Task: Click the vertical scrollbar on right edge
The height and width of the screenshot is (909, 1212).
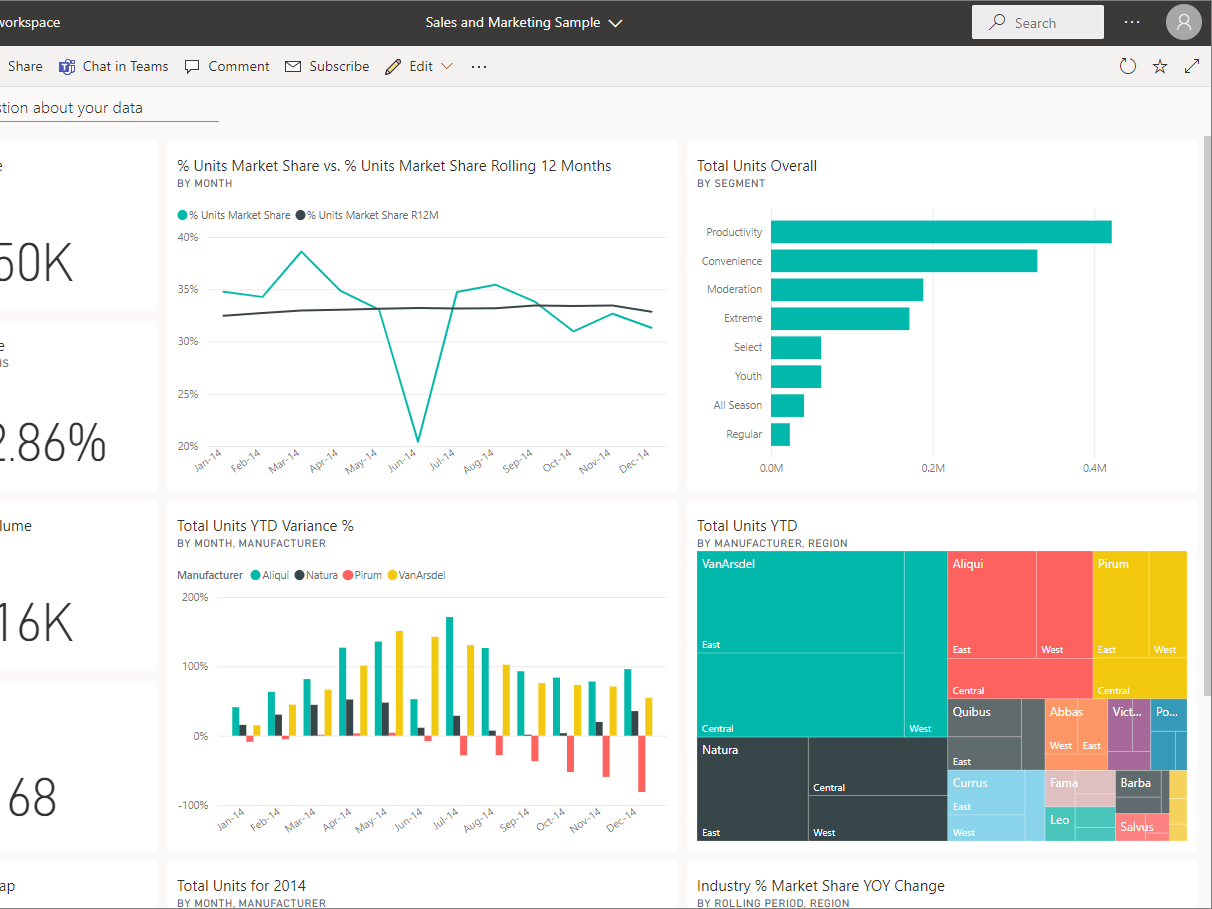Action: pyautogui.click(x=1207, y=415)
